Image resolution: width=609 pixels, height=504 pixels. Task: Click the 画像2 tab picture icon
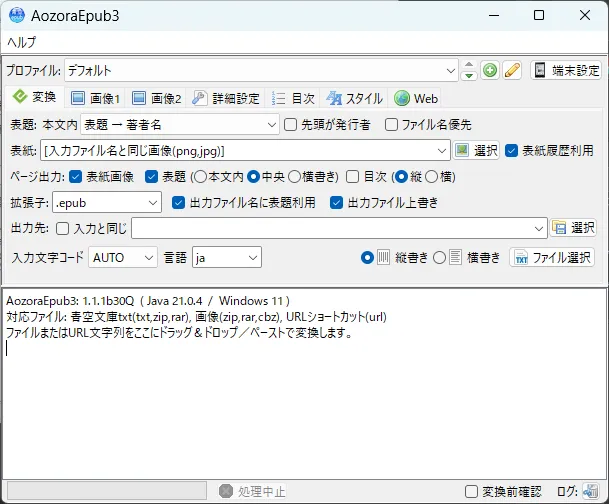(x=139, y=99)
